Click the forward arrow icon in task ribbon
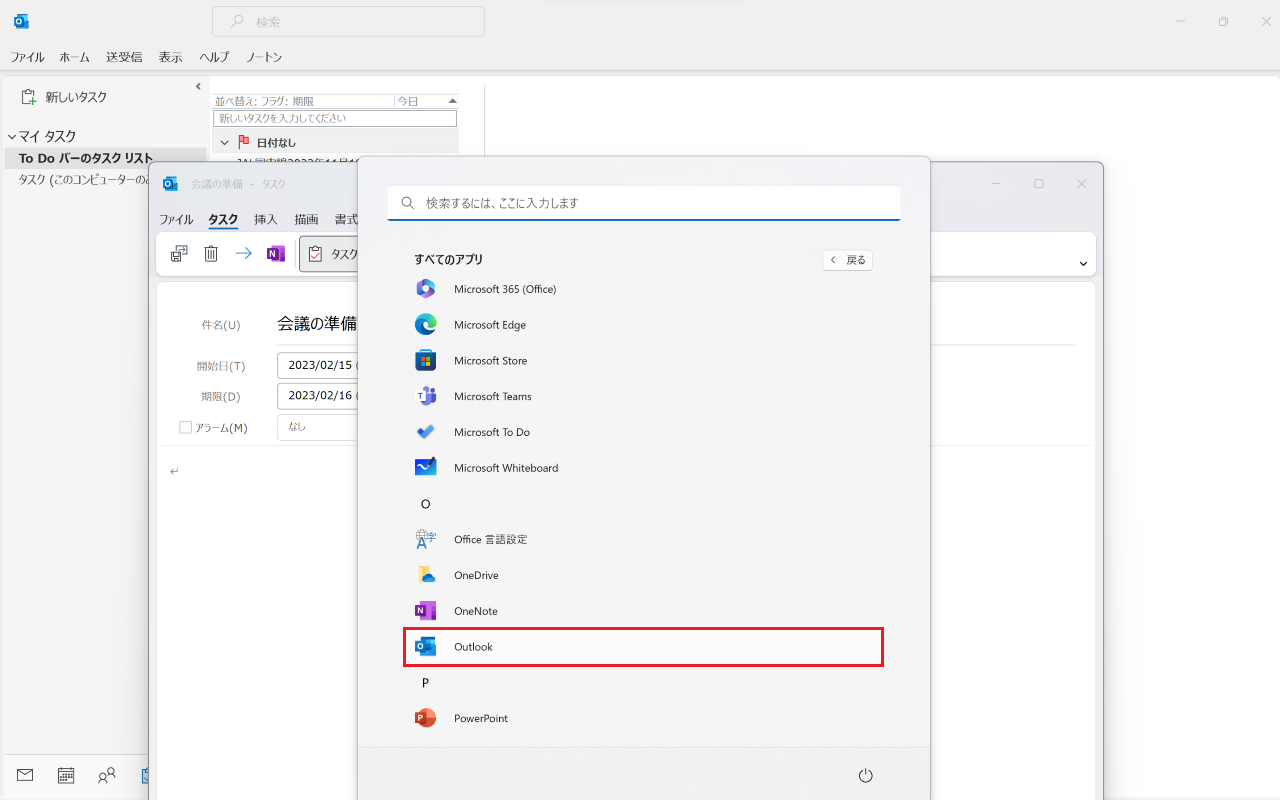 click(x=243, y=254)
